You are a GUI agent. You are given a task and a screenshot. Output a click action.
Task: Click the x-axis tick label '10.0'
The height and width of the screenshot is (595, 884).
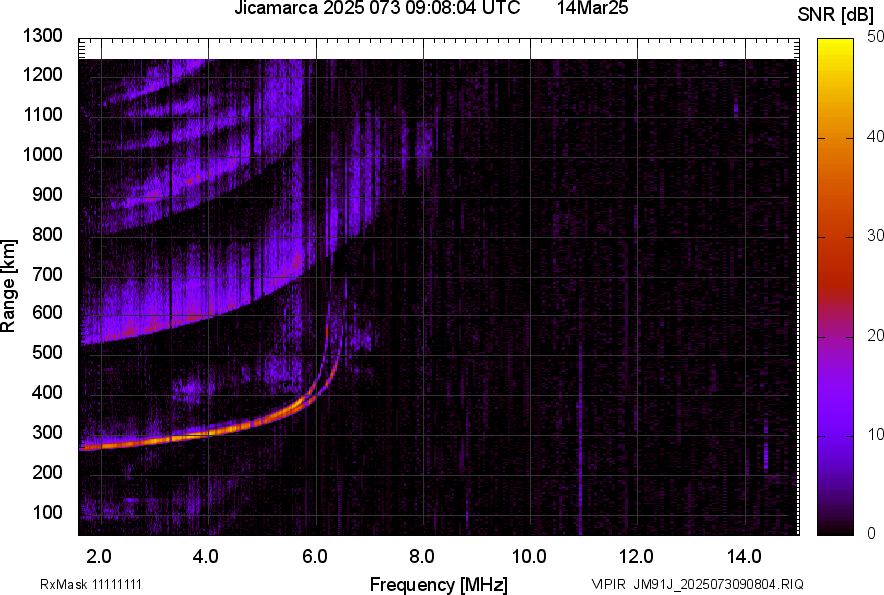(529, 557)
